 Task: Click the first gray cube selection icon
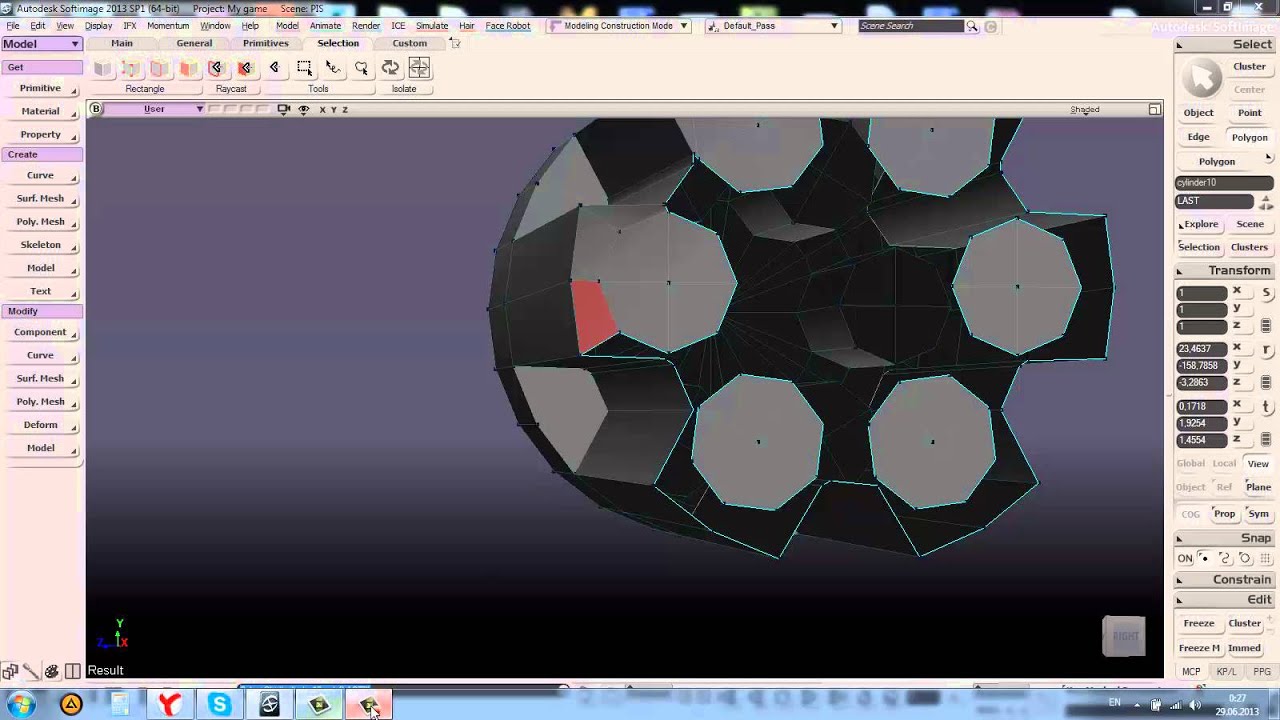tap(102, 67)
